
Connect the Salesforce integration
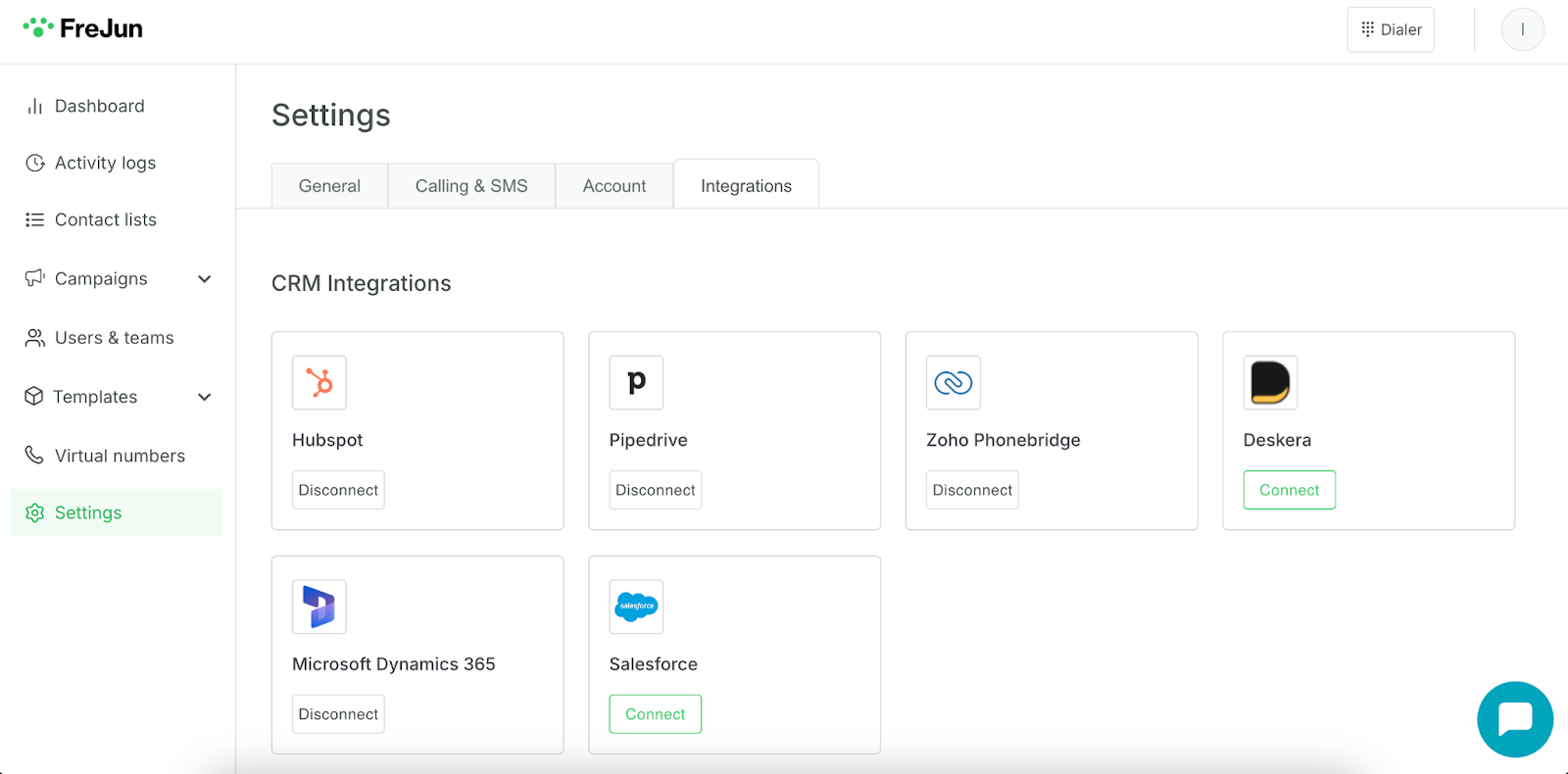[x=656, y=714]
